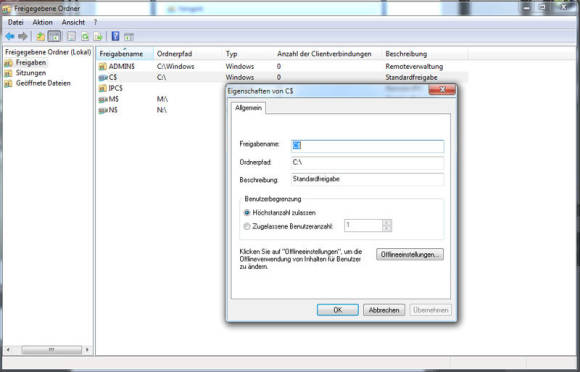Click the Properties toolbar icon
The height and width of the screenshot is (372, 580).
click(x=71, y=36)
